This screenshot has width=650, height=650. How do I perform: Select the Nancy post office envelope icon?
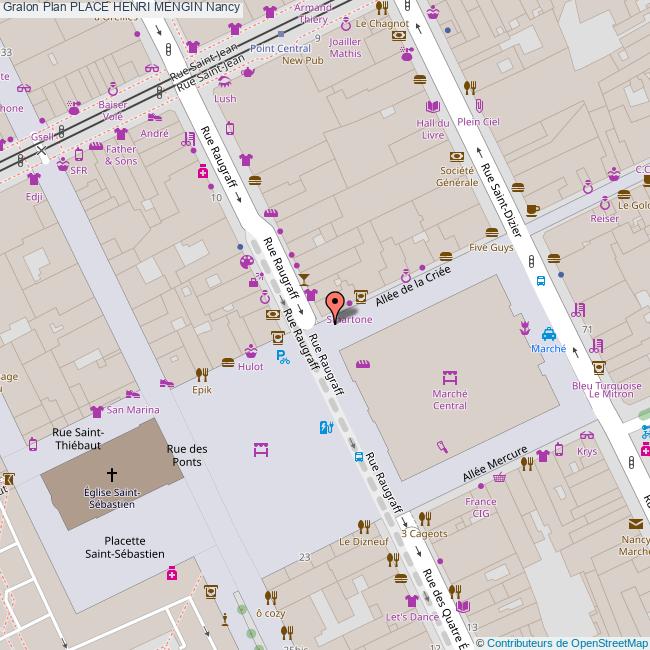tap(636, 523)
